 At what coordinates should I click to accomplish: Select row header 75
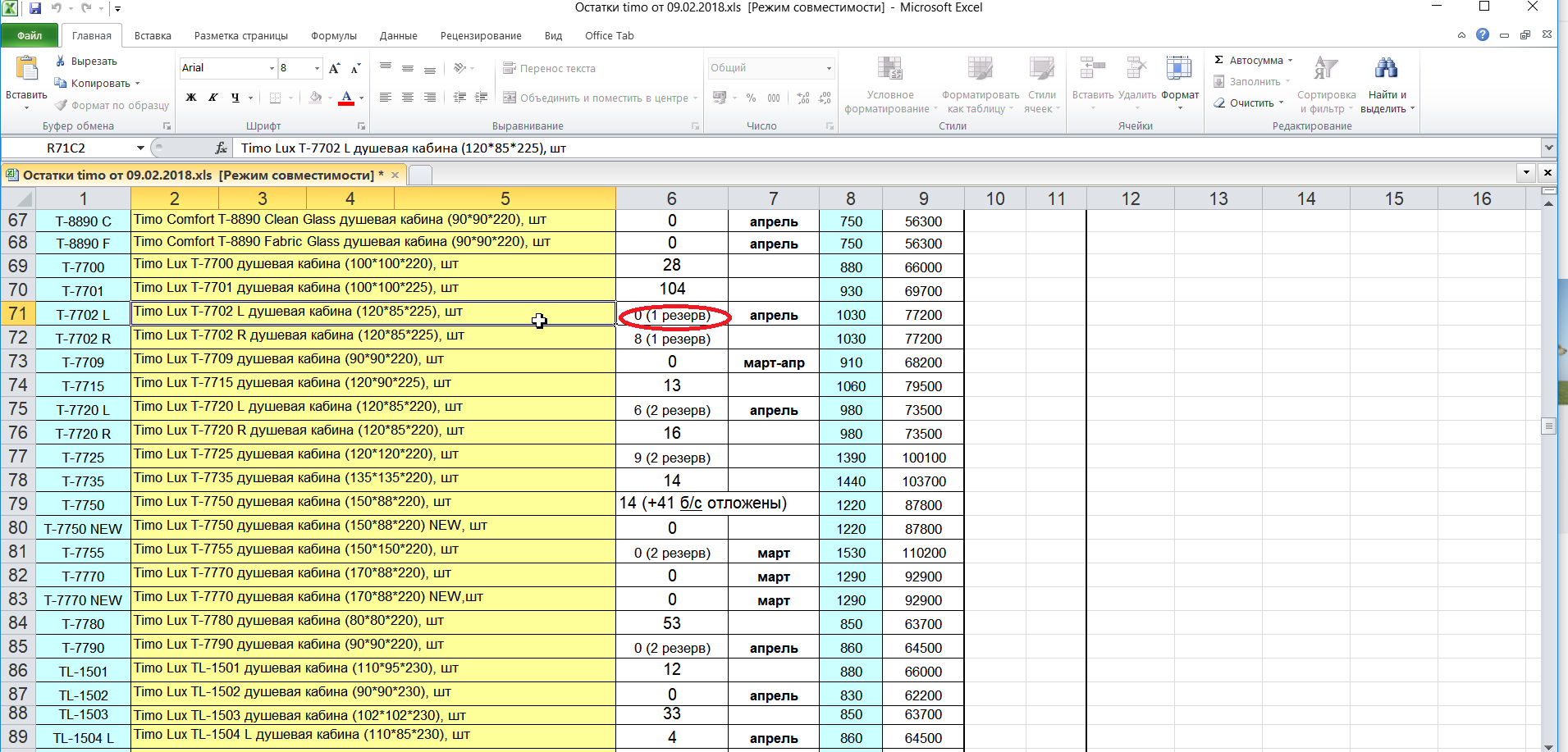point(18,409)
